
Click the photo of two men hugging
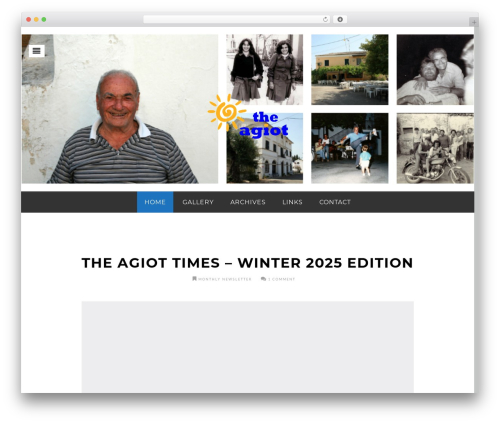pos(435,69)
